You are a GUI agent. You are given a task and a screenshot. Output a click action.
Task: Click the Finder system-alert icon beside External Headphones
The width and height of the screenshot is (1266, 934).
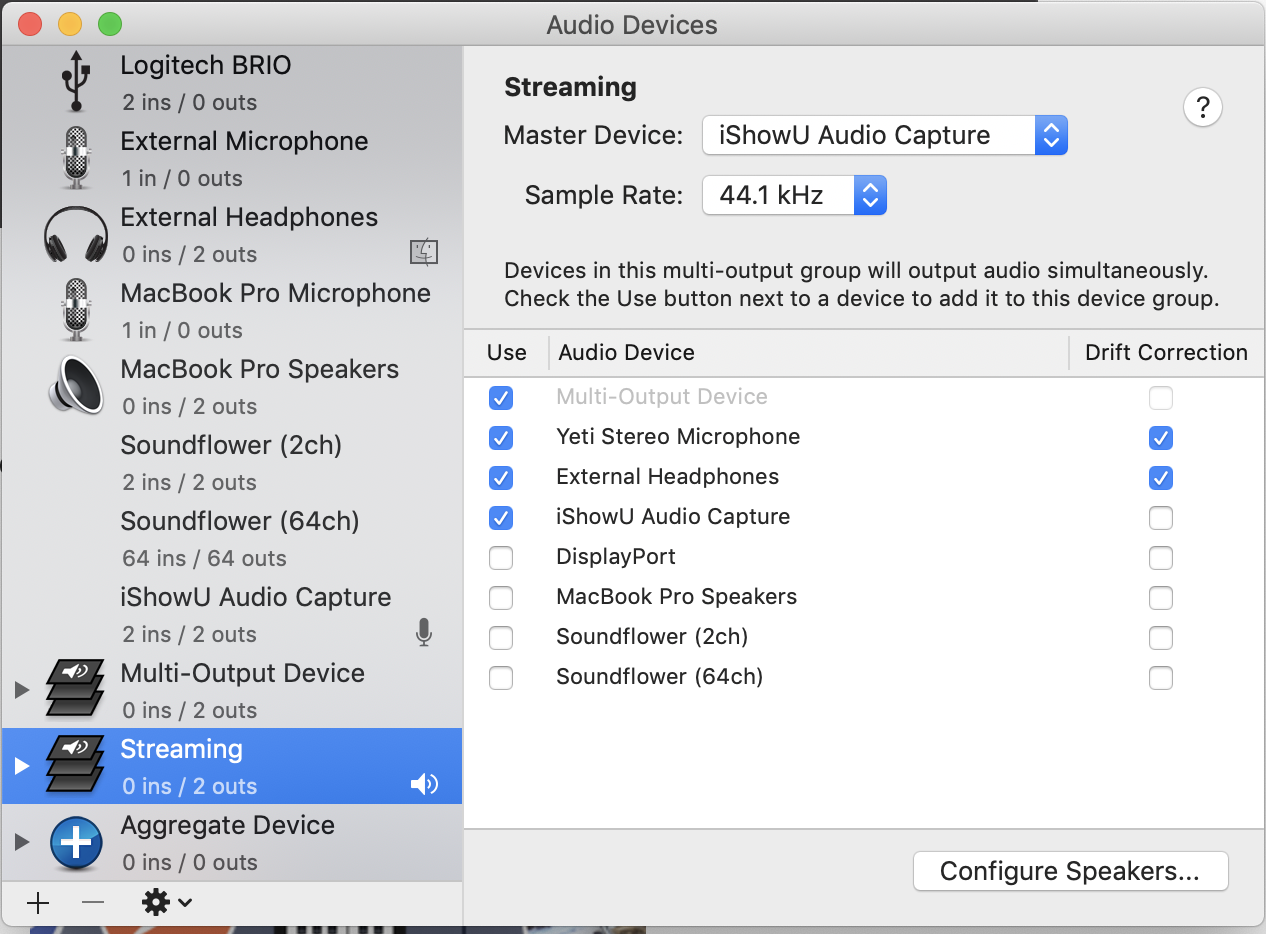coord(424,252)
